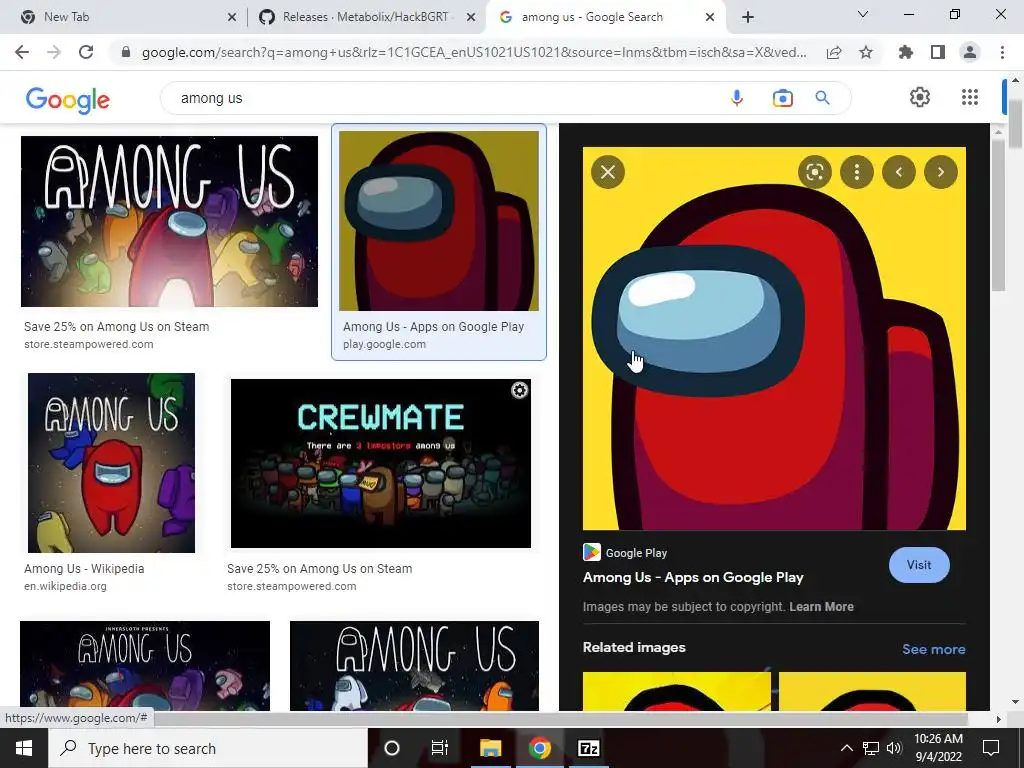The image size is (1024, 768).
Task: Open the Steam Among Us logo thumbnail
Action: pyautogui.click(x=169, y=221)
